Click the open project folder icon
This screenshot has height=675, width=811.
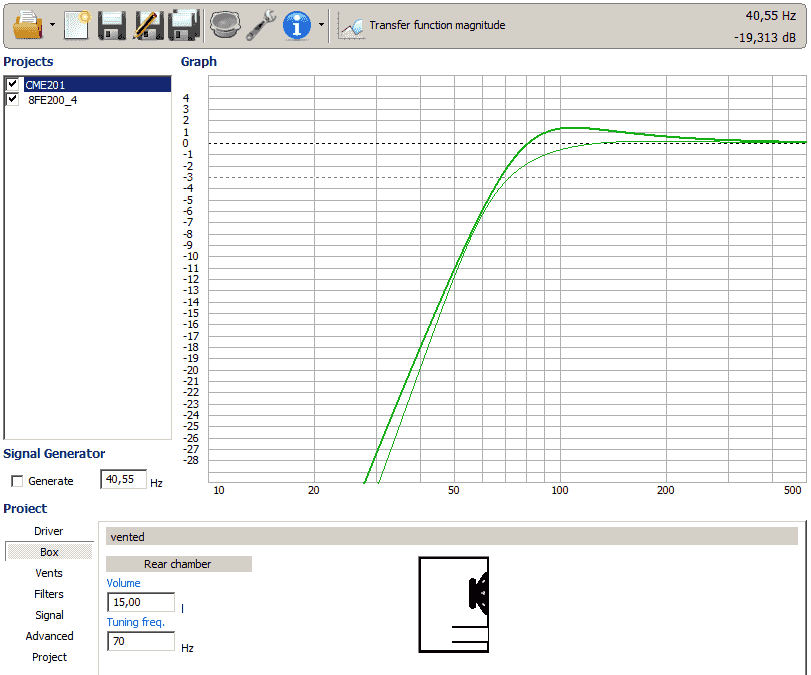tap(29, 25)
